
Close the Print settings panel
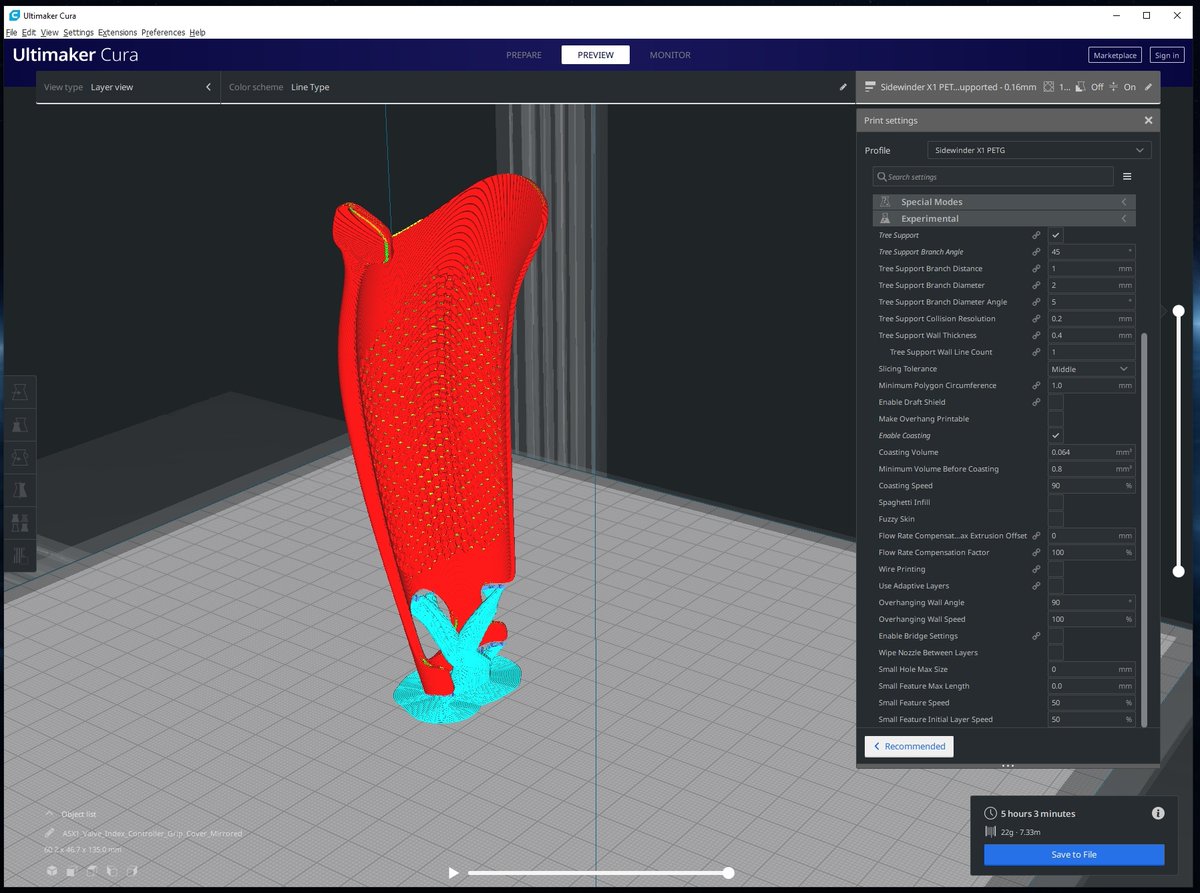(1148, 120)
